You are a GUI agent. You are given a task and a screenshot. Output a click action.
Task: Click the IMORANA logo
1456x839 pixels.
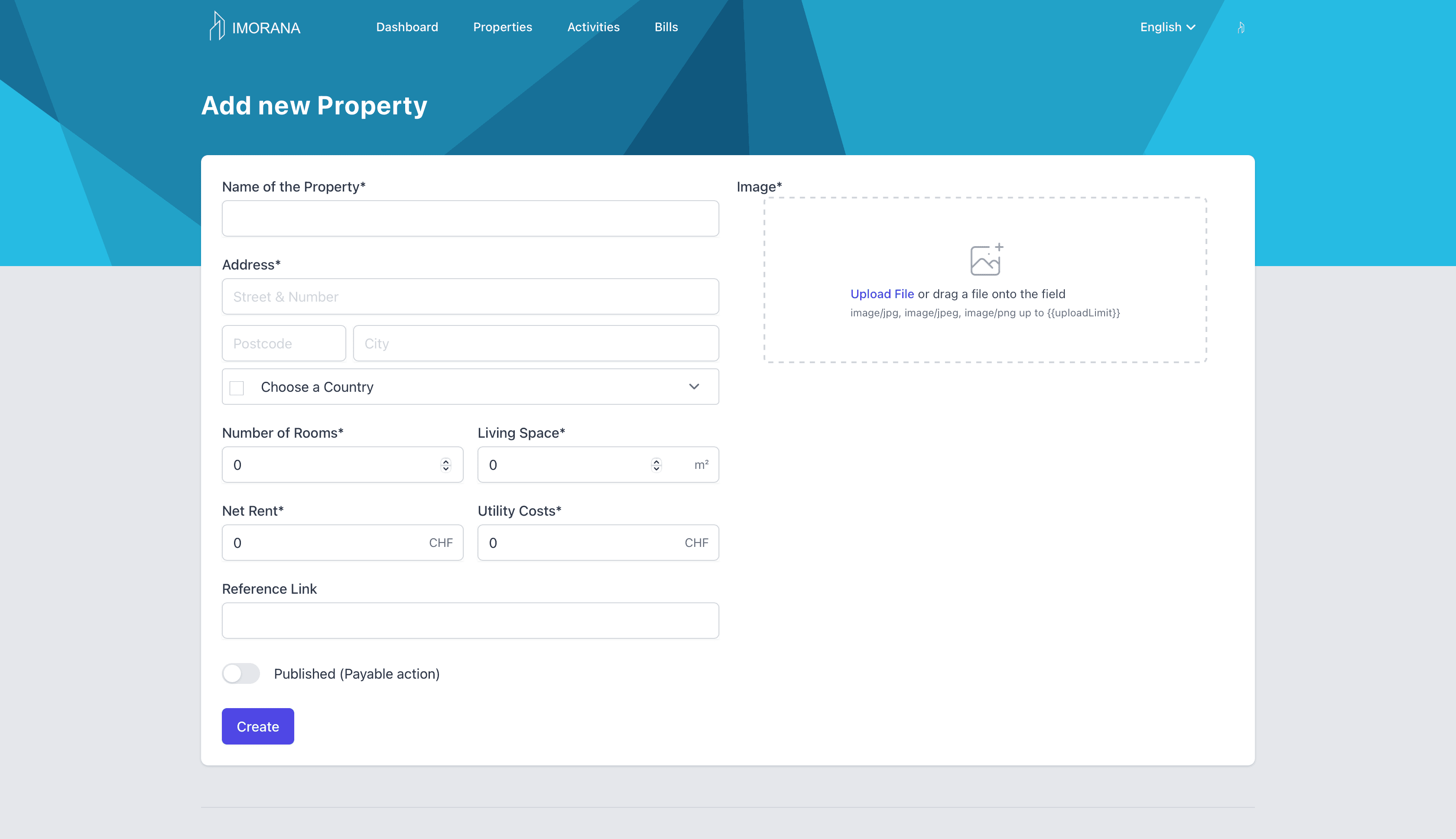click(255, 26)
